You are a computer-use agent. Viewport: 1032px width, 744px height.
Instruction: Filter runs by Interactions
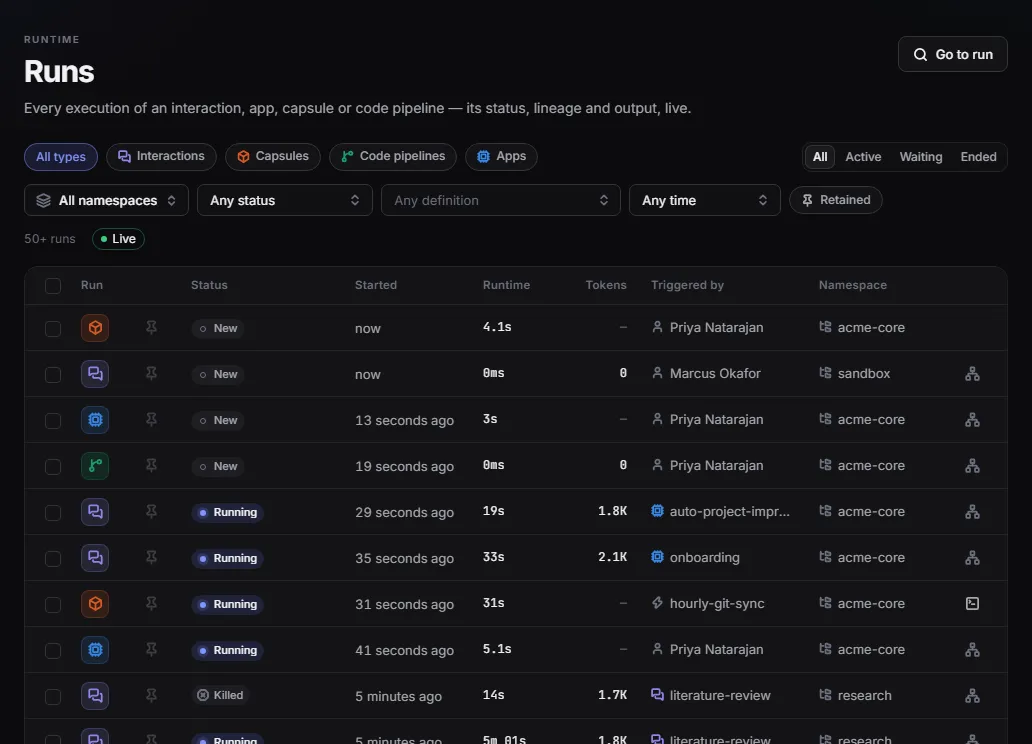click(161, 157)
